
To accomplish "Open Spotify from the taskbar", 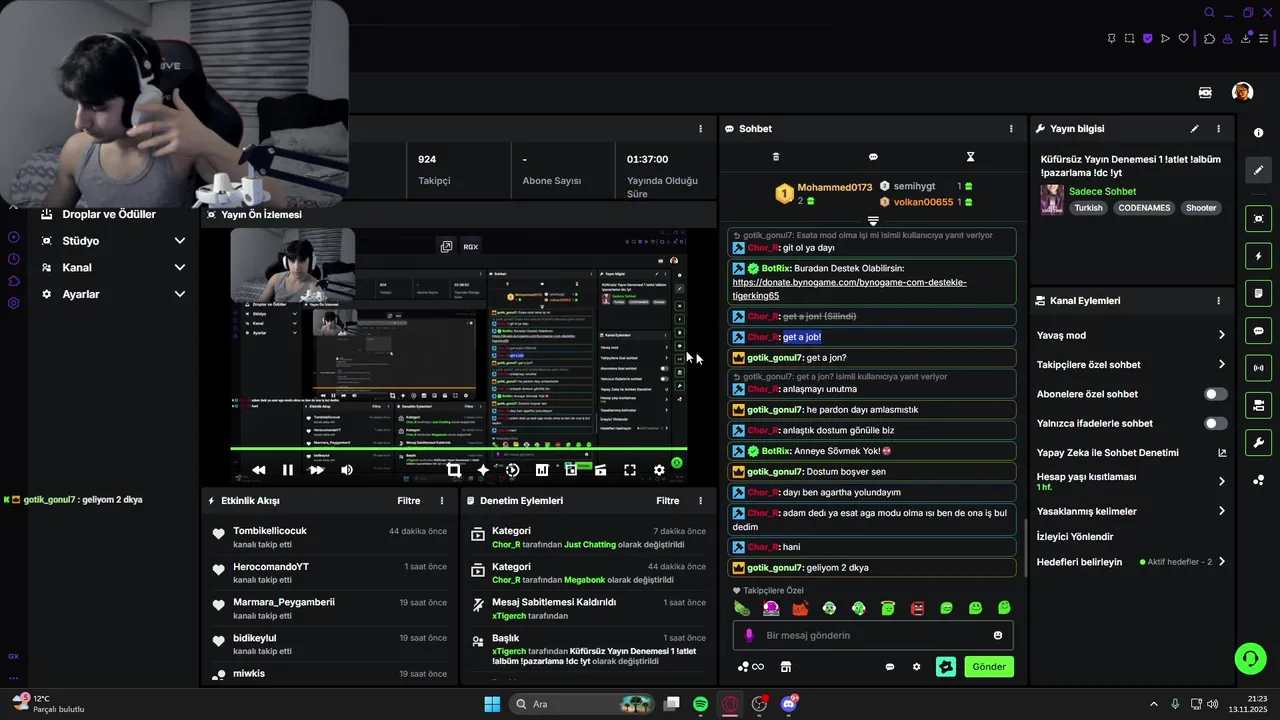I will (701, 704).
